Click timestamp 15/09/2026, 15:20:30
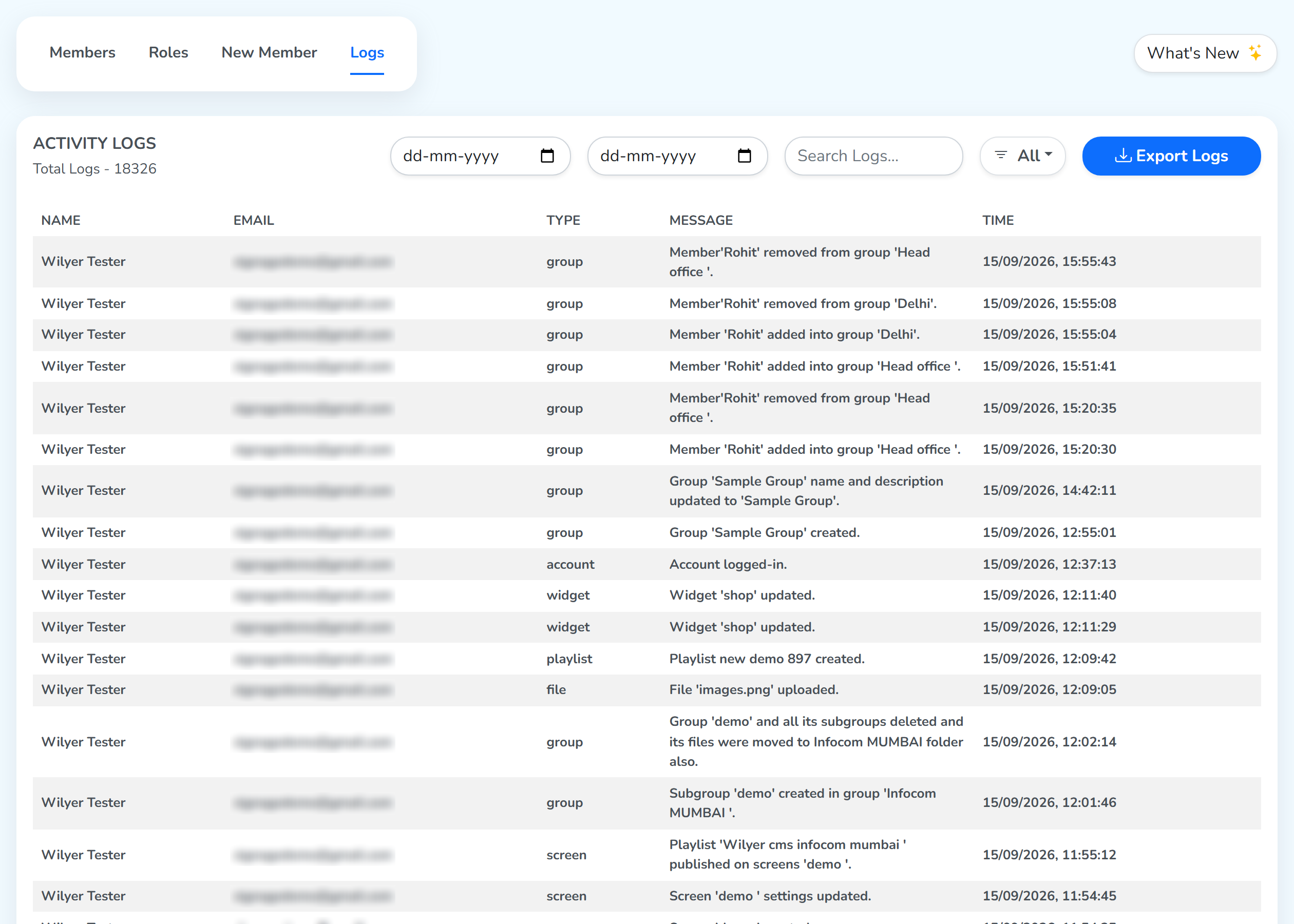 coord(1049,450)
